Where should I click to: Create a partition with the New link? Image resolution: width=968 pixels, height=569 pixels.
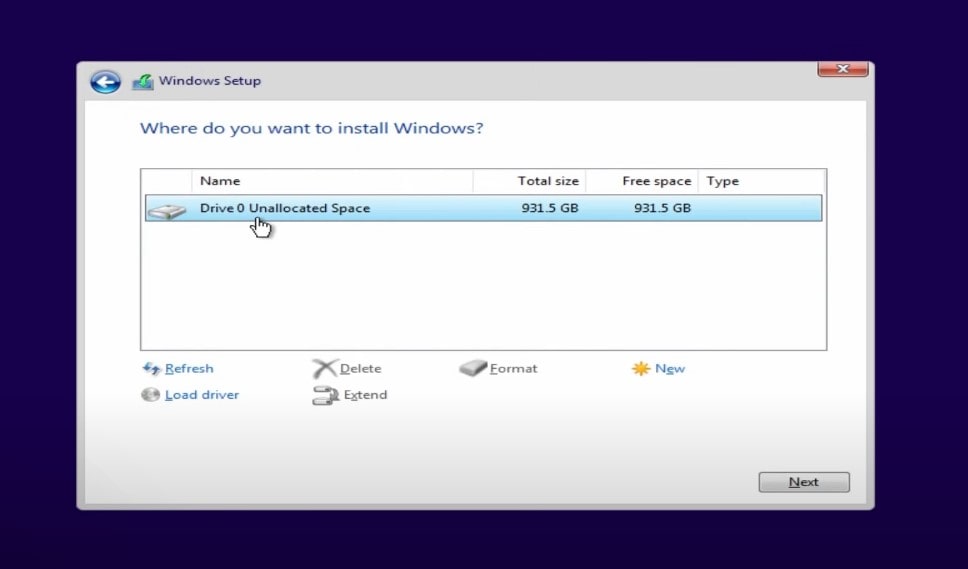pos(670,369)
